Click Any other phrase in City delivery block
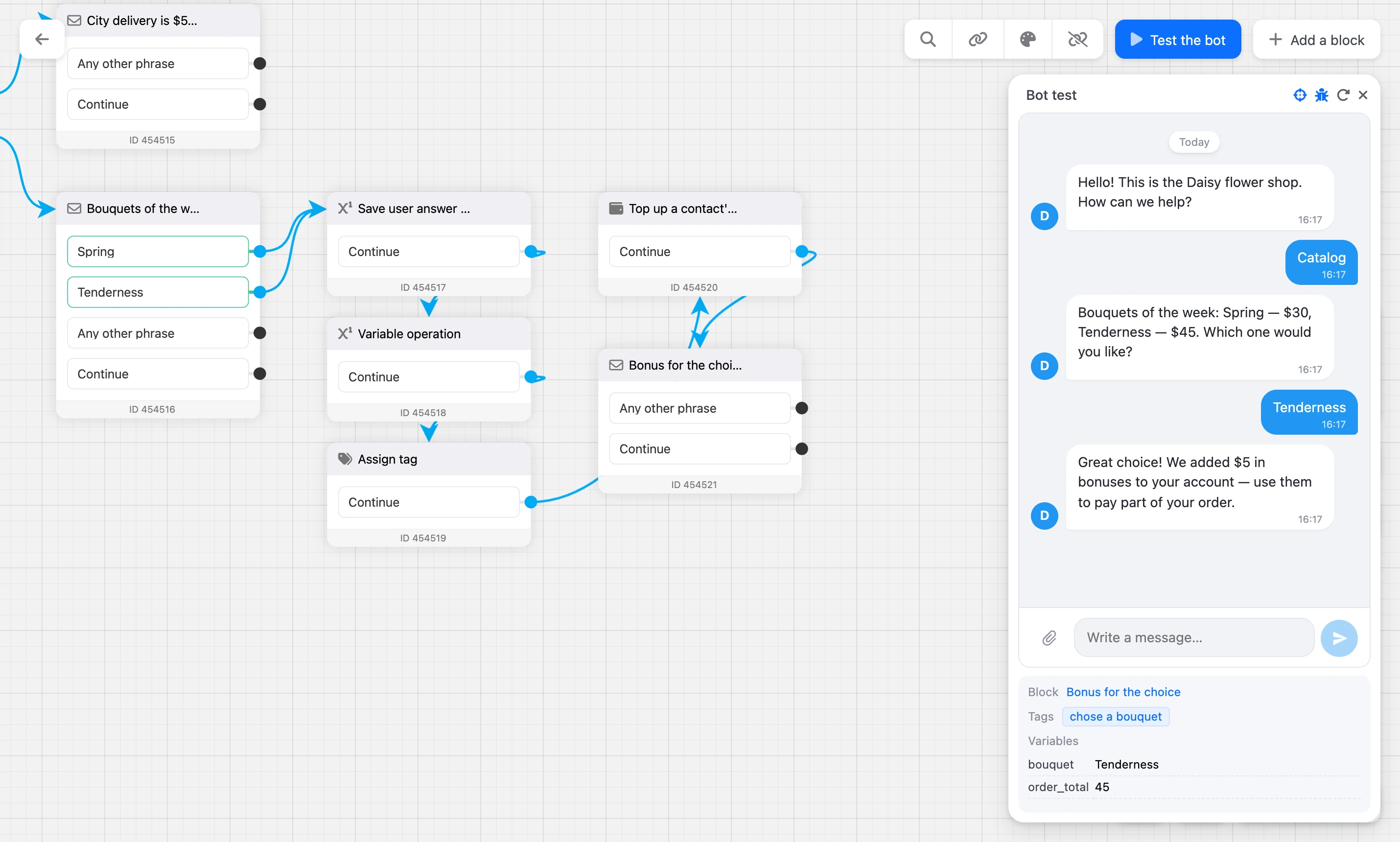 [158, 64]
